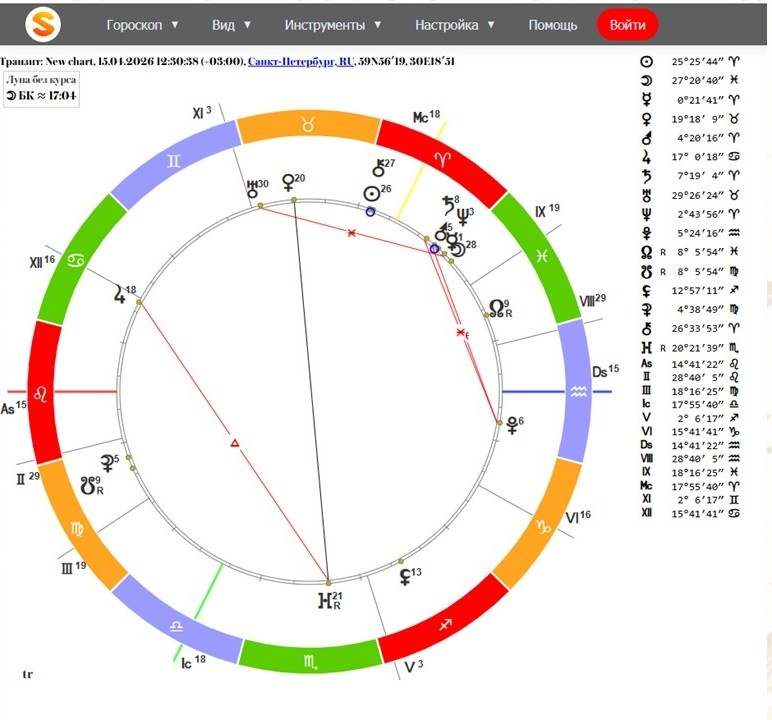772x720 pixels.
Task: Open the Инструменты menu
Action: tap(324, 25)
